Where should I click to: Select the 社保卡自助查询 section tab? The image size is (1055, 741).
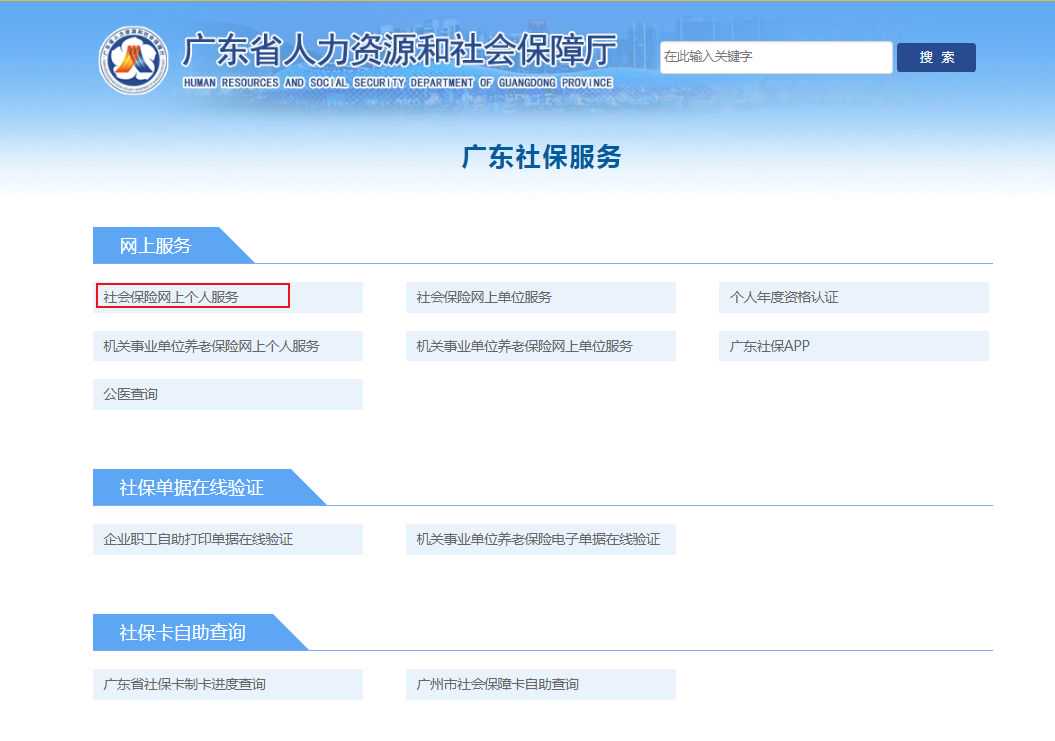[182, 633]
